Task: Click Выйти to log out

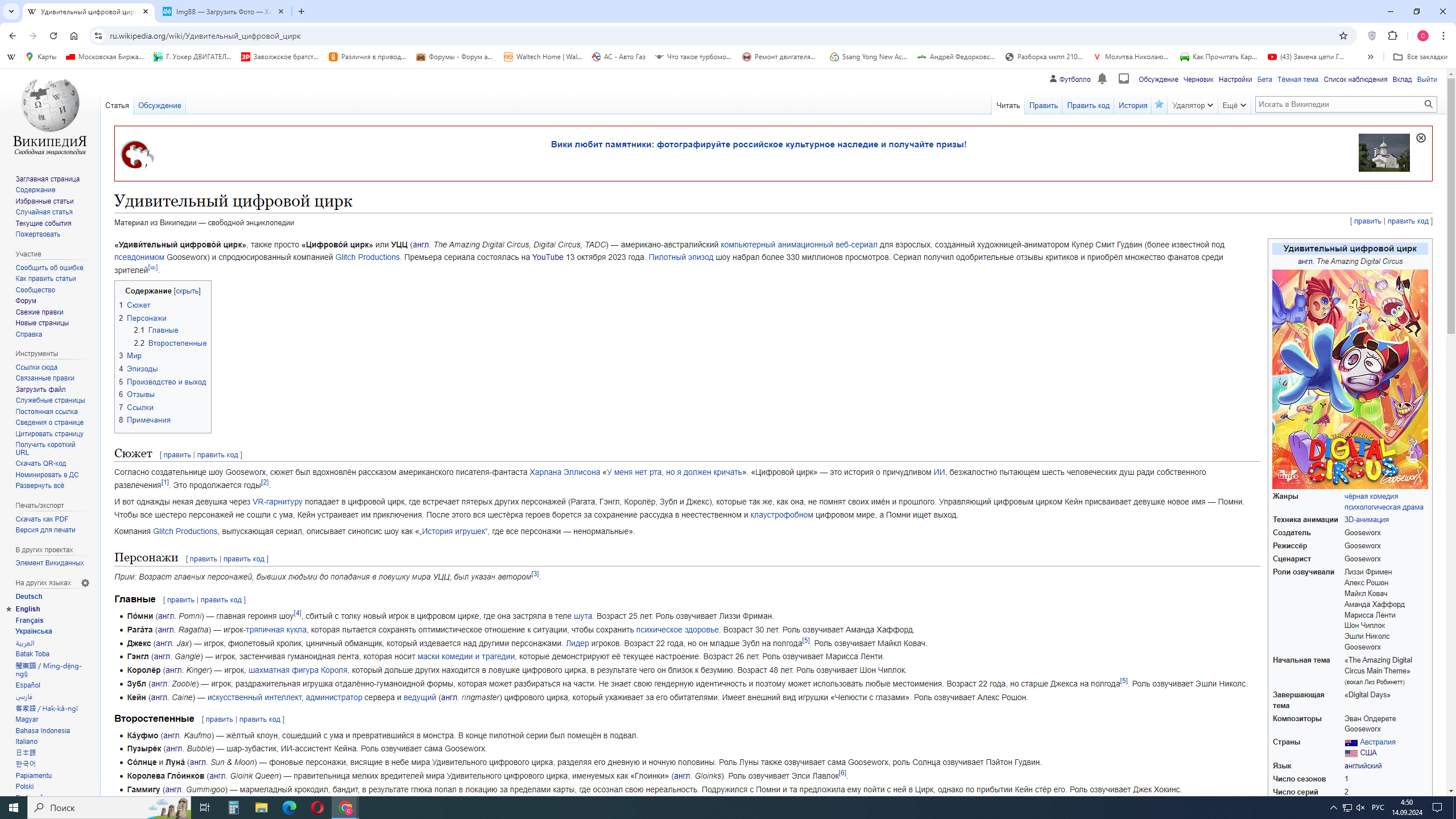Action: (x=1426, y=80)
